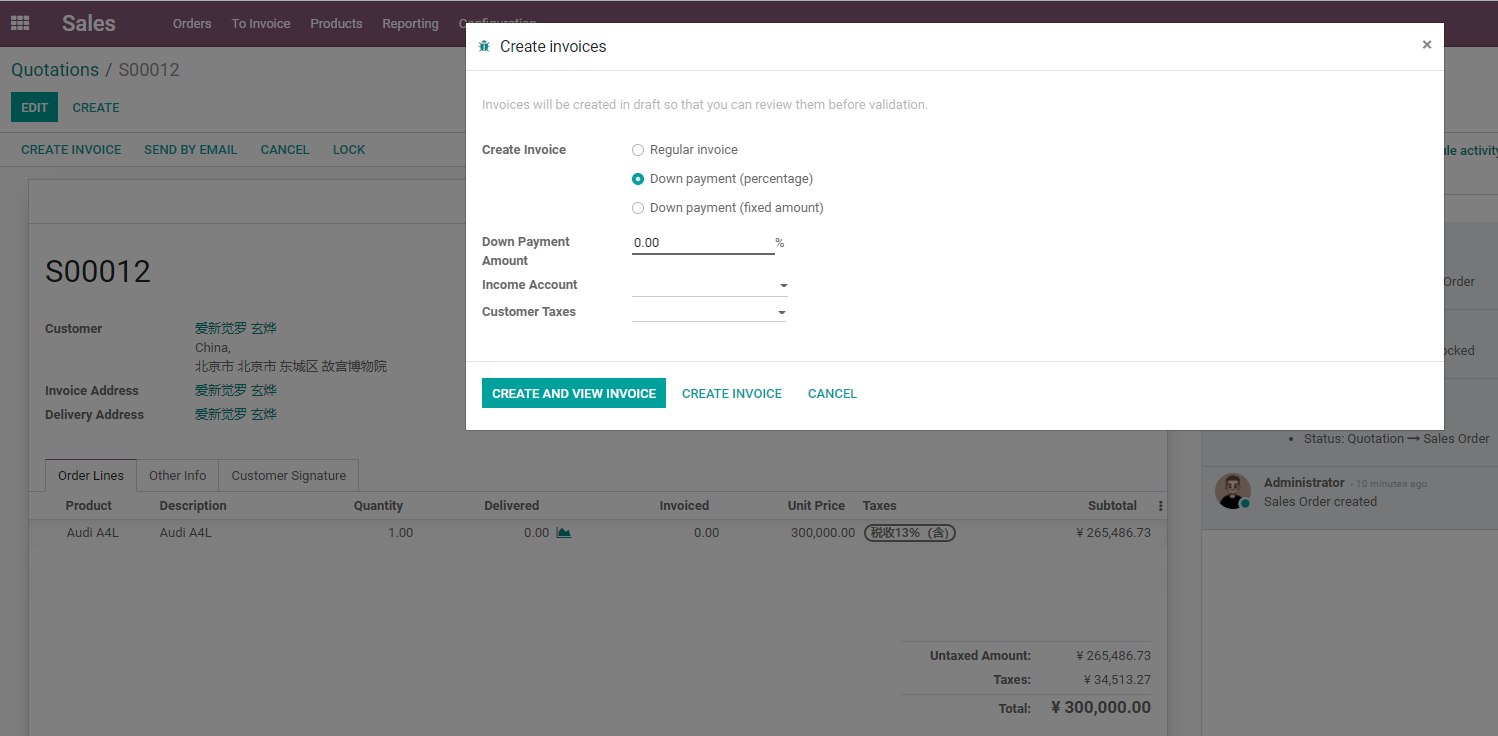Click Create Invoice in status bar
Viewport: 1498px width, 736px height.
71,149
